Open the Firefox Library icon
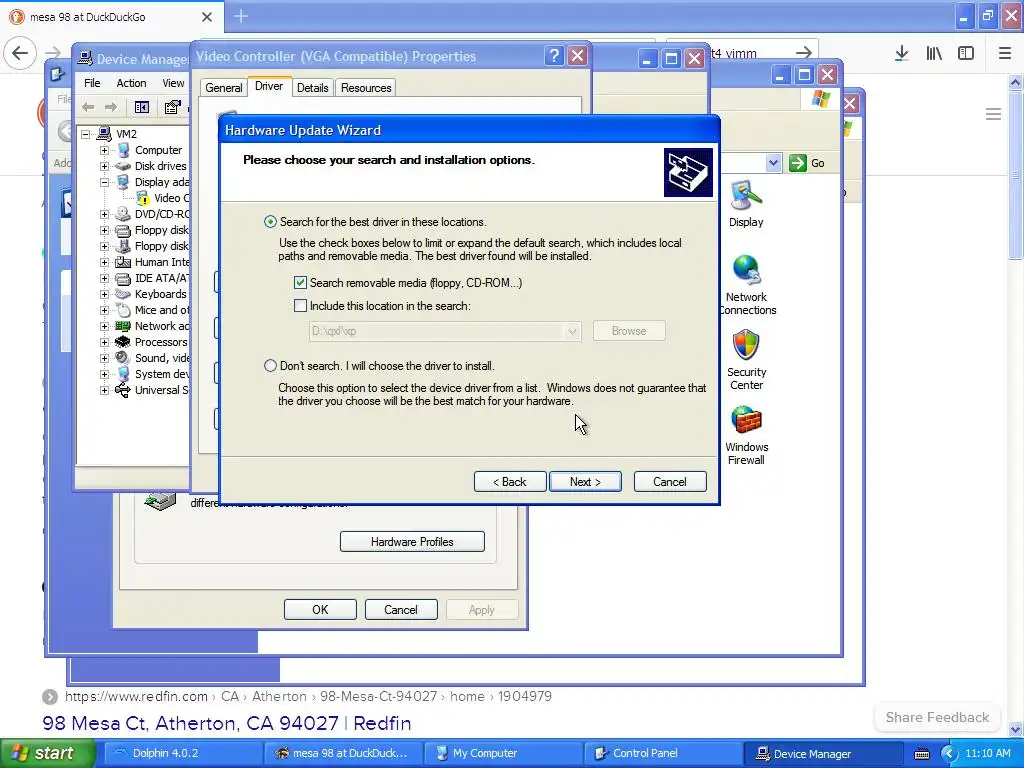Viewport: 1024px width, 768px height. tap(934, 53)
